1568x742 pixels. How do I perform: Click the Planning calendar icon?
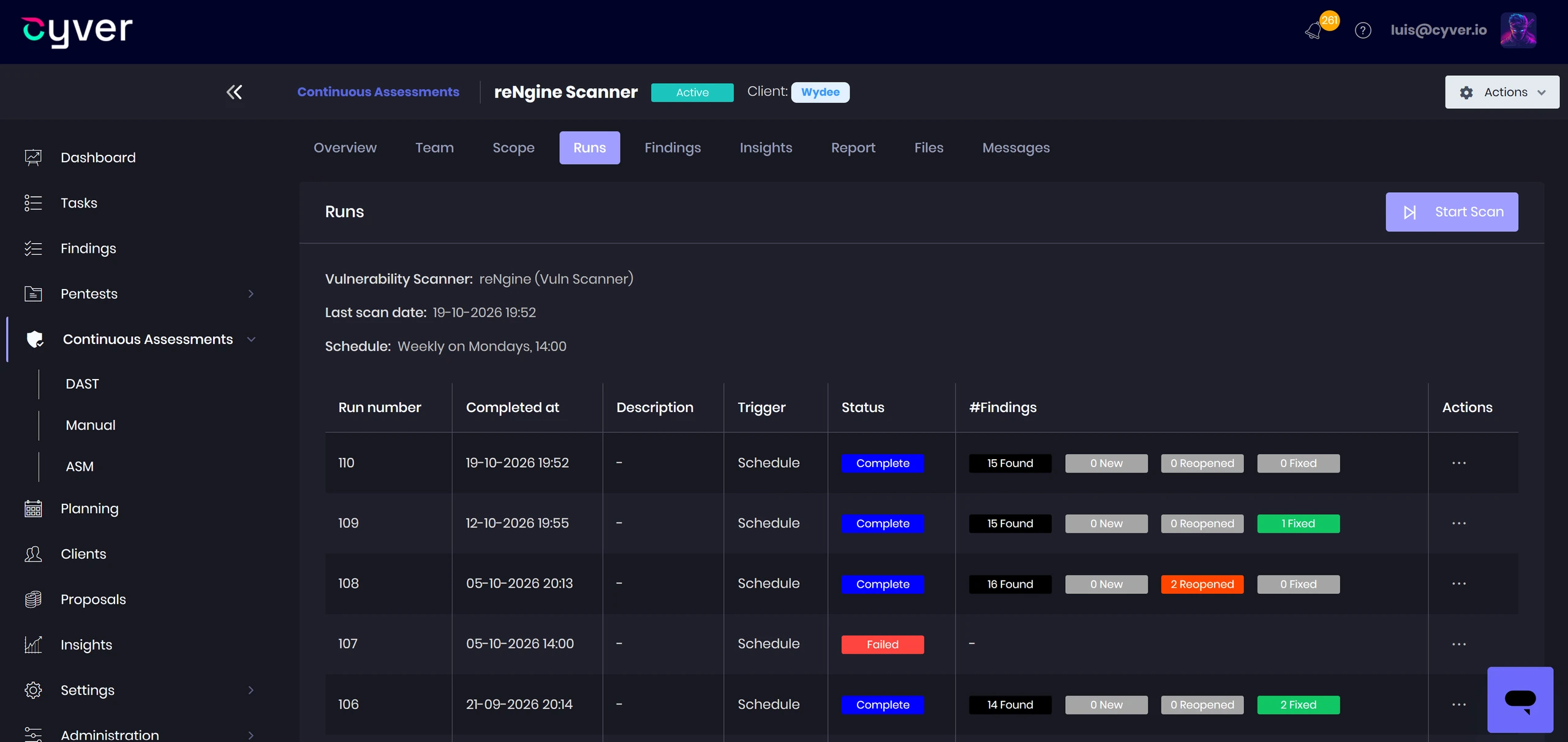point(33,509)
